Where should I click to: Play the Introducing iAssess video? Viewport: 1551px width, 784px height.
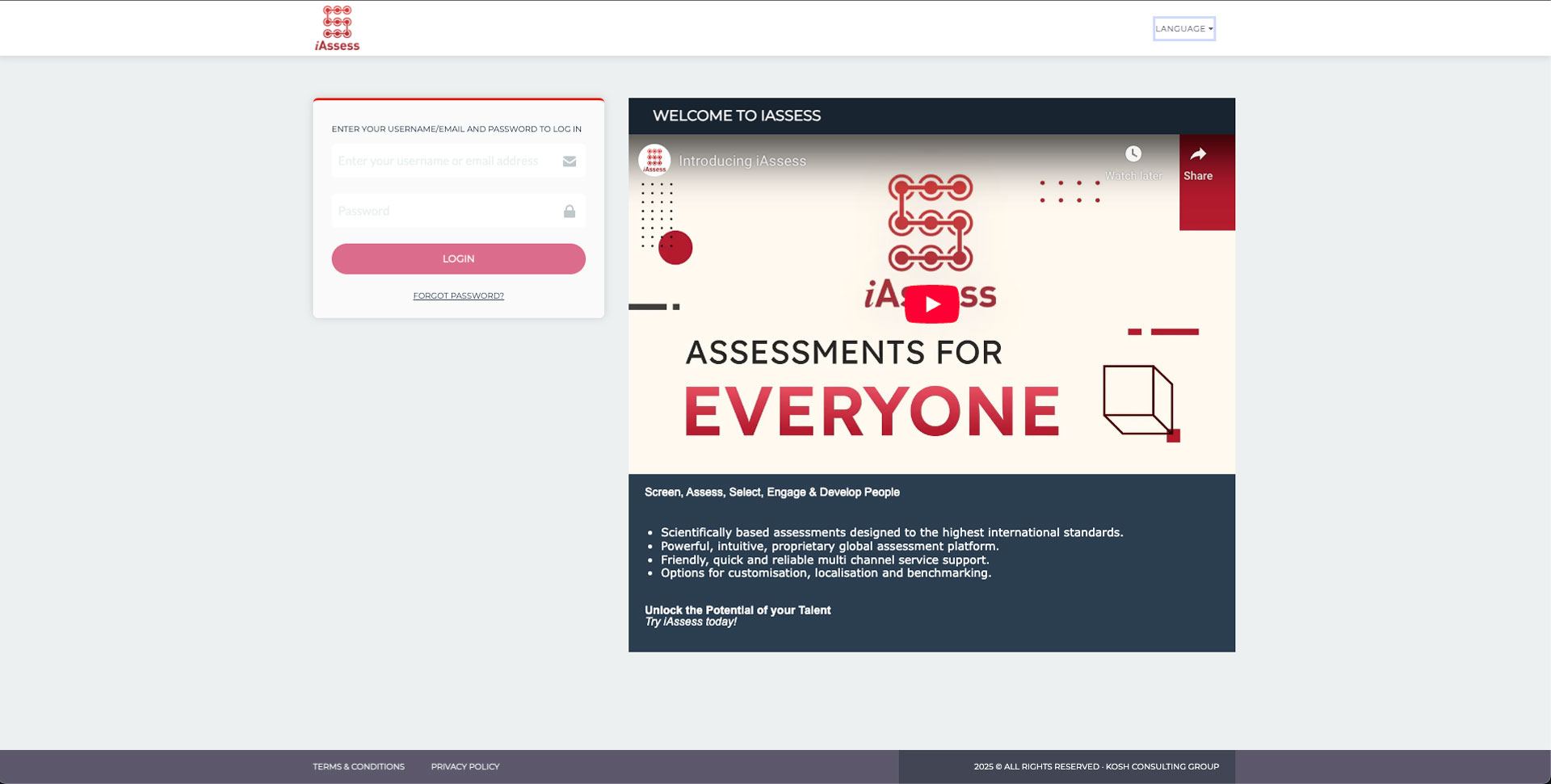[931, 304]
